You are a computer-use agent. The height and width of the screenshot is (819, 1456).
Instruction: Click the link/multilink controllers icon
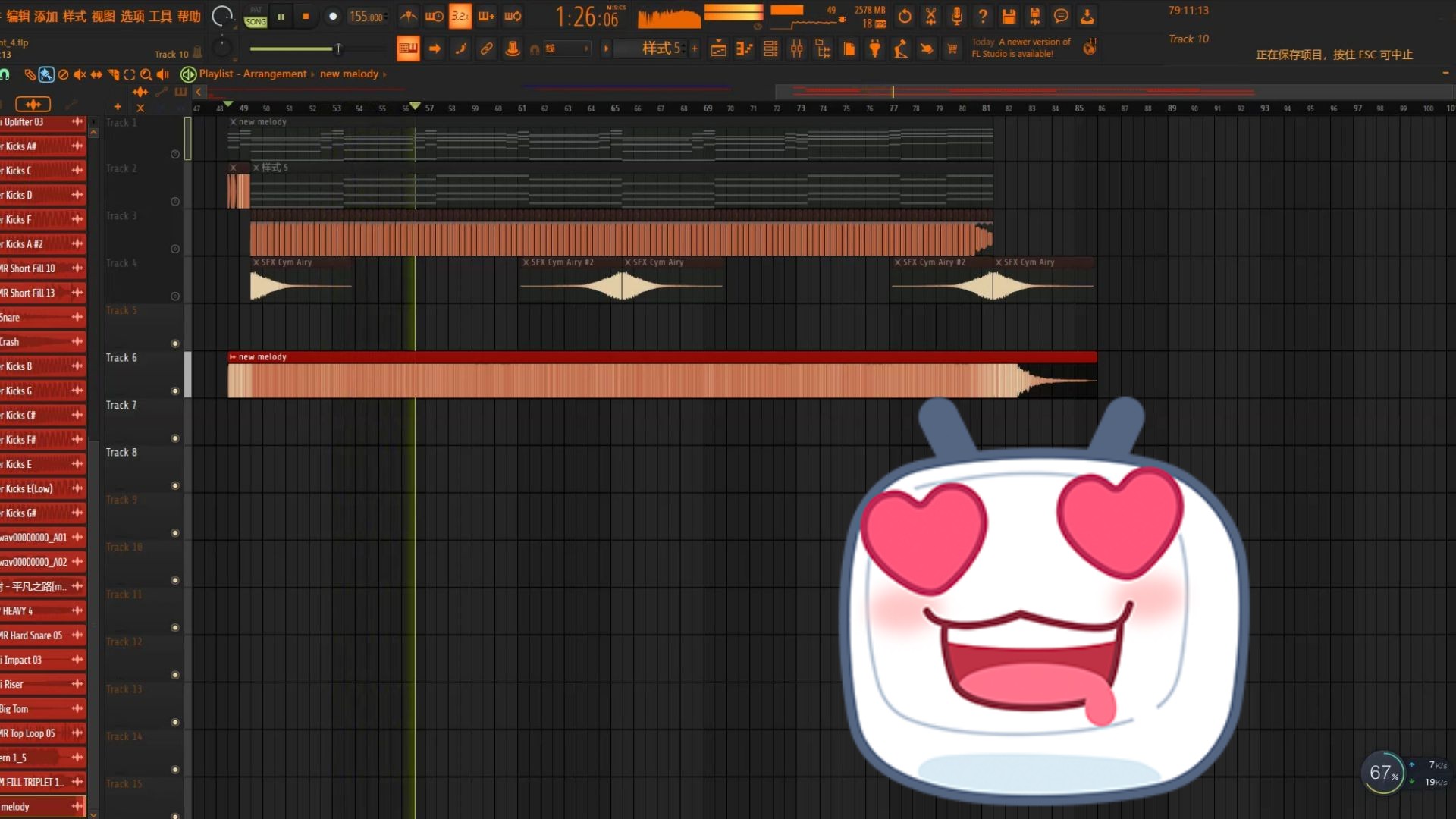click(486, 49)
